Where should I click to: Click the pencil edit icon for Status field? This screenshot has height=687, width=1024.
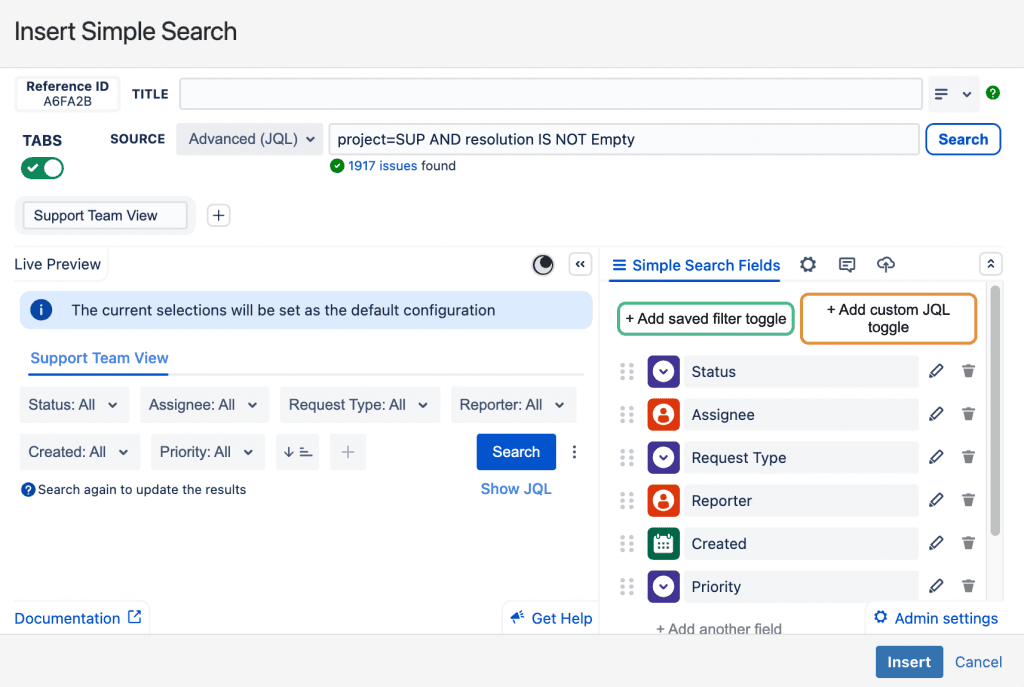[936, 371]
